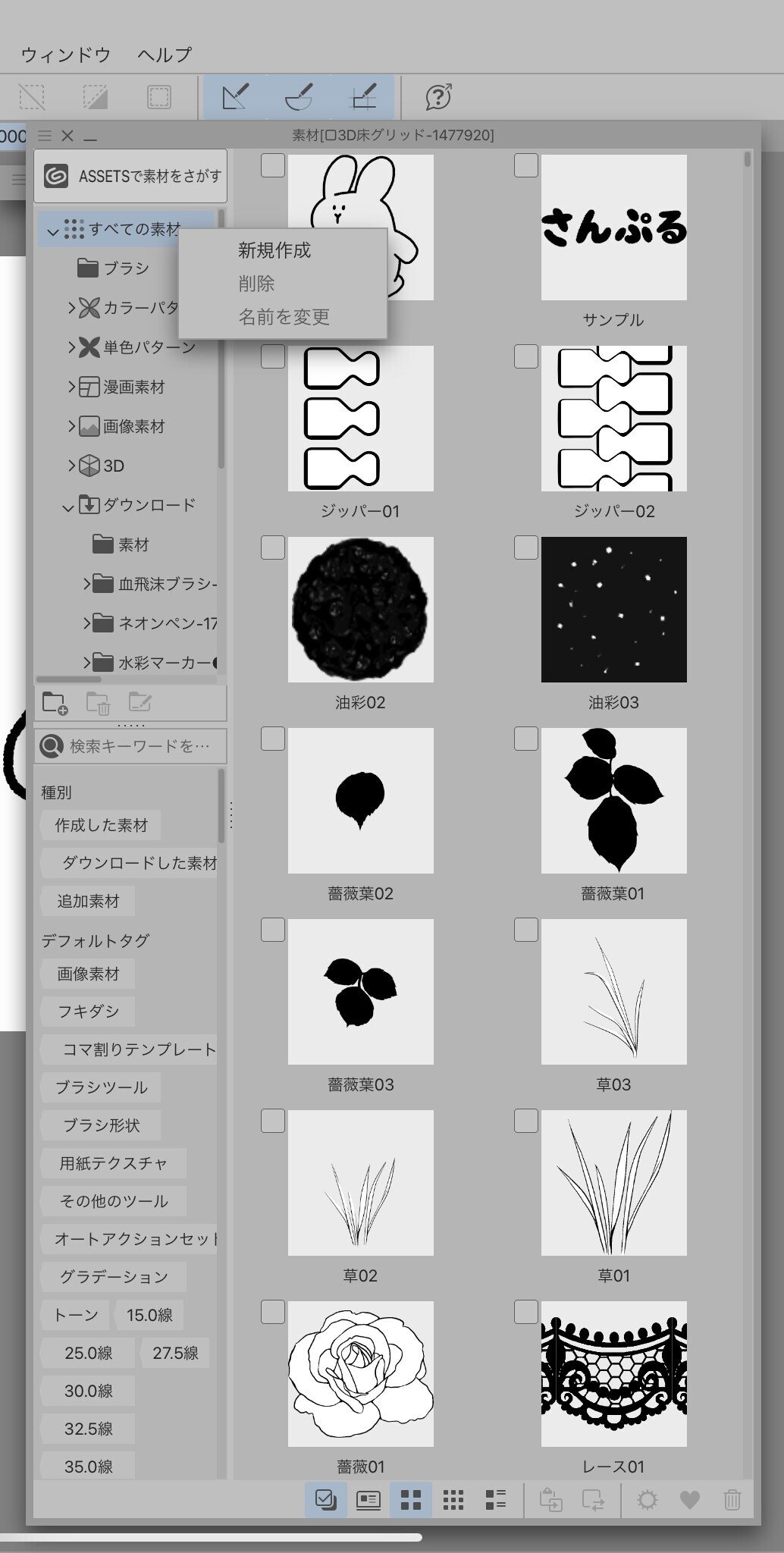Toggle the snap to special ruler icon
Viewport: 784px width, 1553px height.
pos(299,97)
